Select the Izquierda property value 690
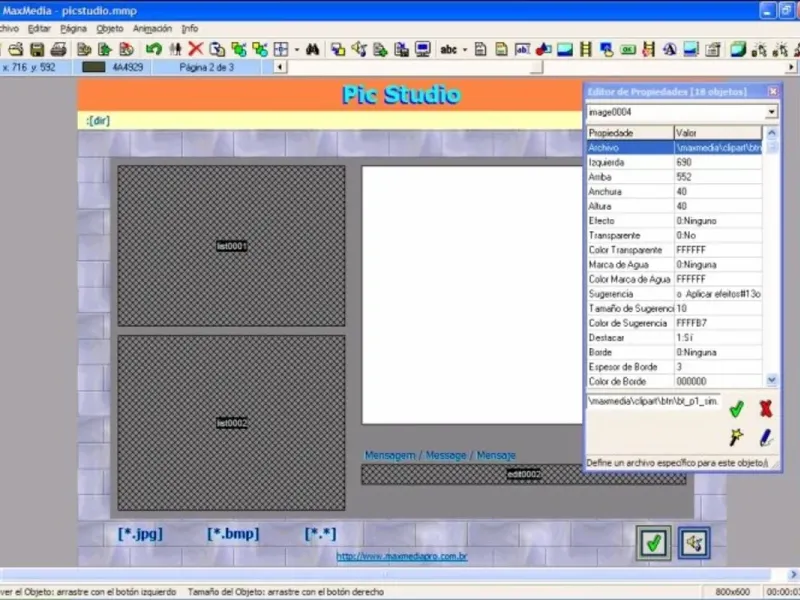The width and height of the screenshot is (800, 600). [x=717, y=162]
